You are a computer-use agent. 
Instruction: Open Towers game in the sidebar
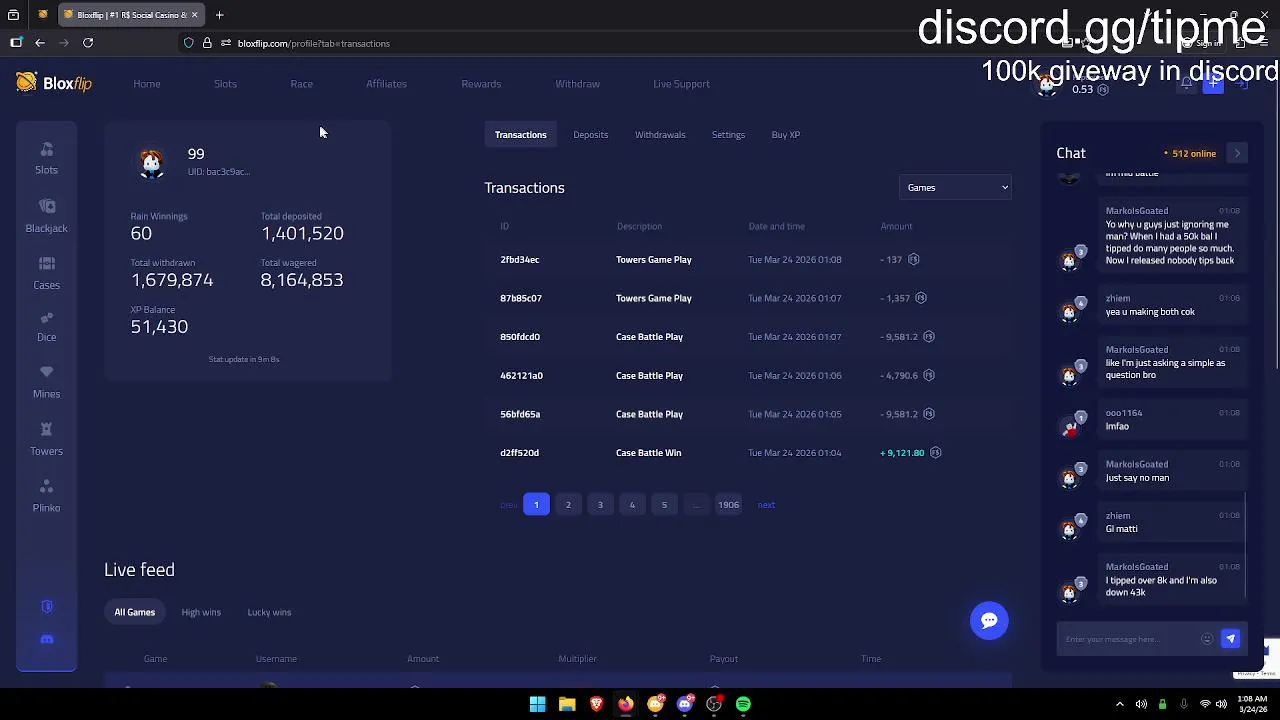46,439
